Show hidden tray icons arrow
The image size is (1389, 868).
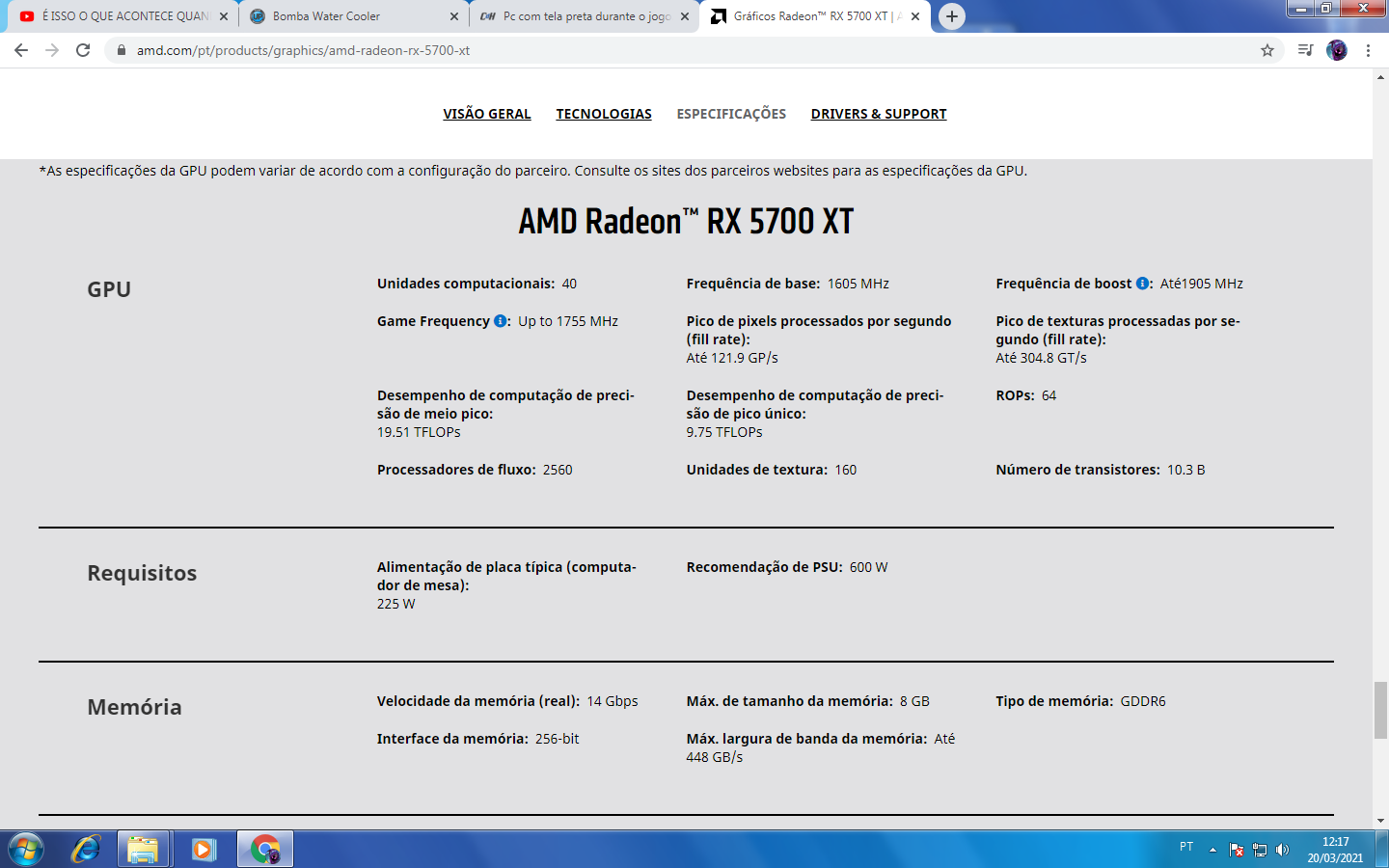tap(1212, 850)
